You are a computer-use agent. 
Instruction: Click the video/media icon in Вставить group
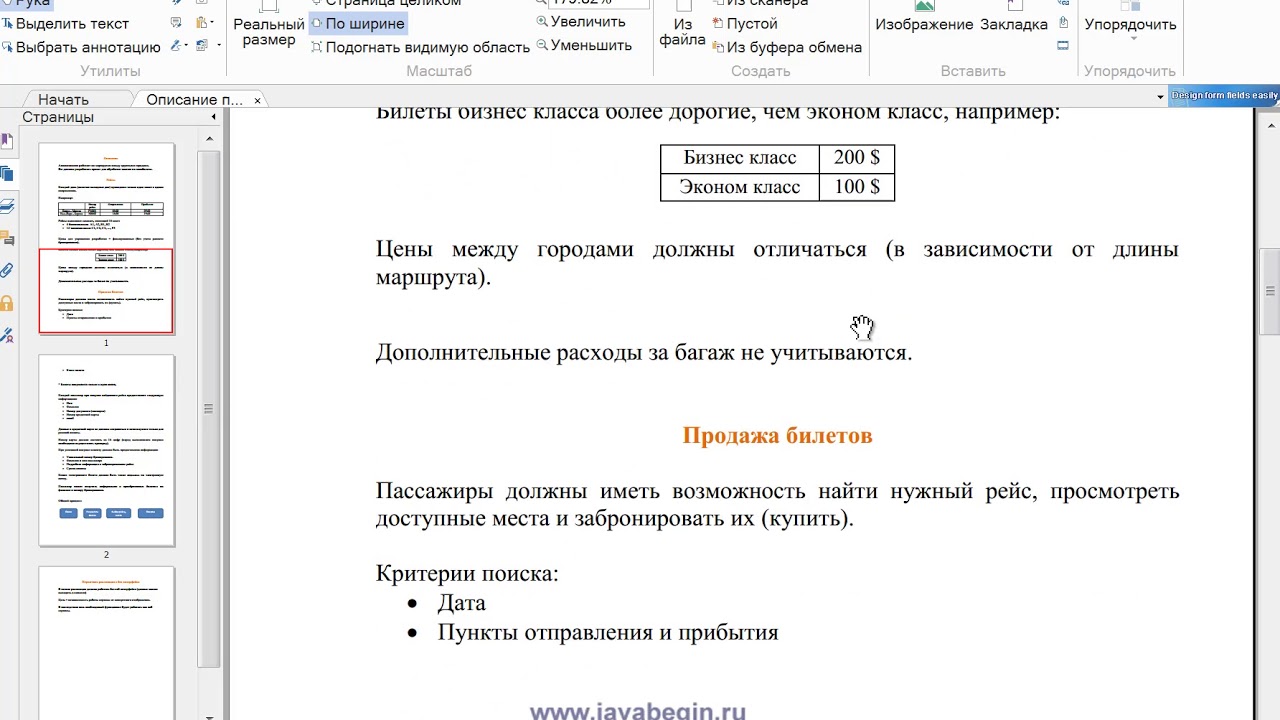1063,46
